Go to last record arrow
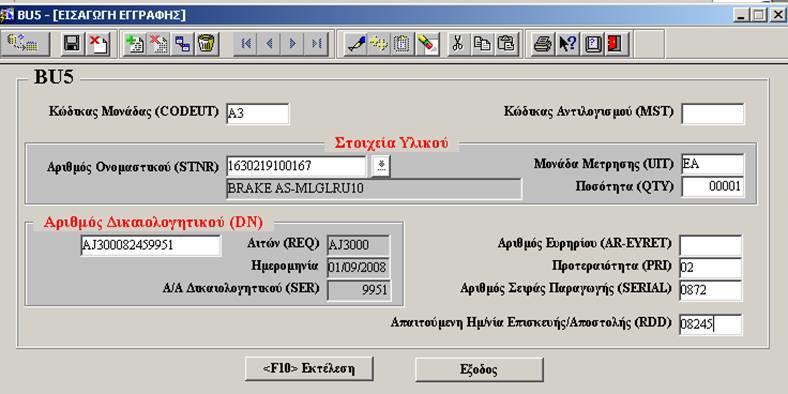788x394 pixels. click(x=317, y=44)
